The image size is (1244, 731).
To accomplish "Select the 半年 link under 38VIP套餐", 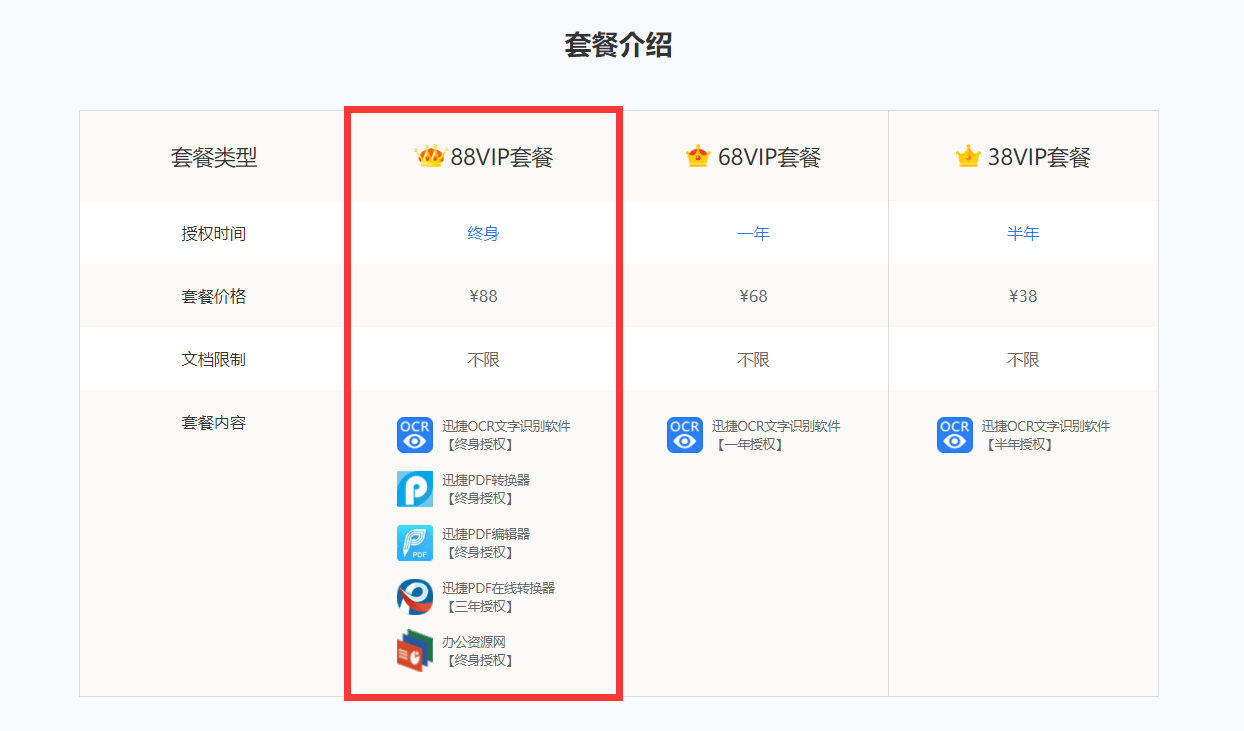I will pyautogui.click(x=1024, y=233).
